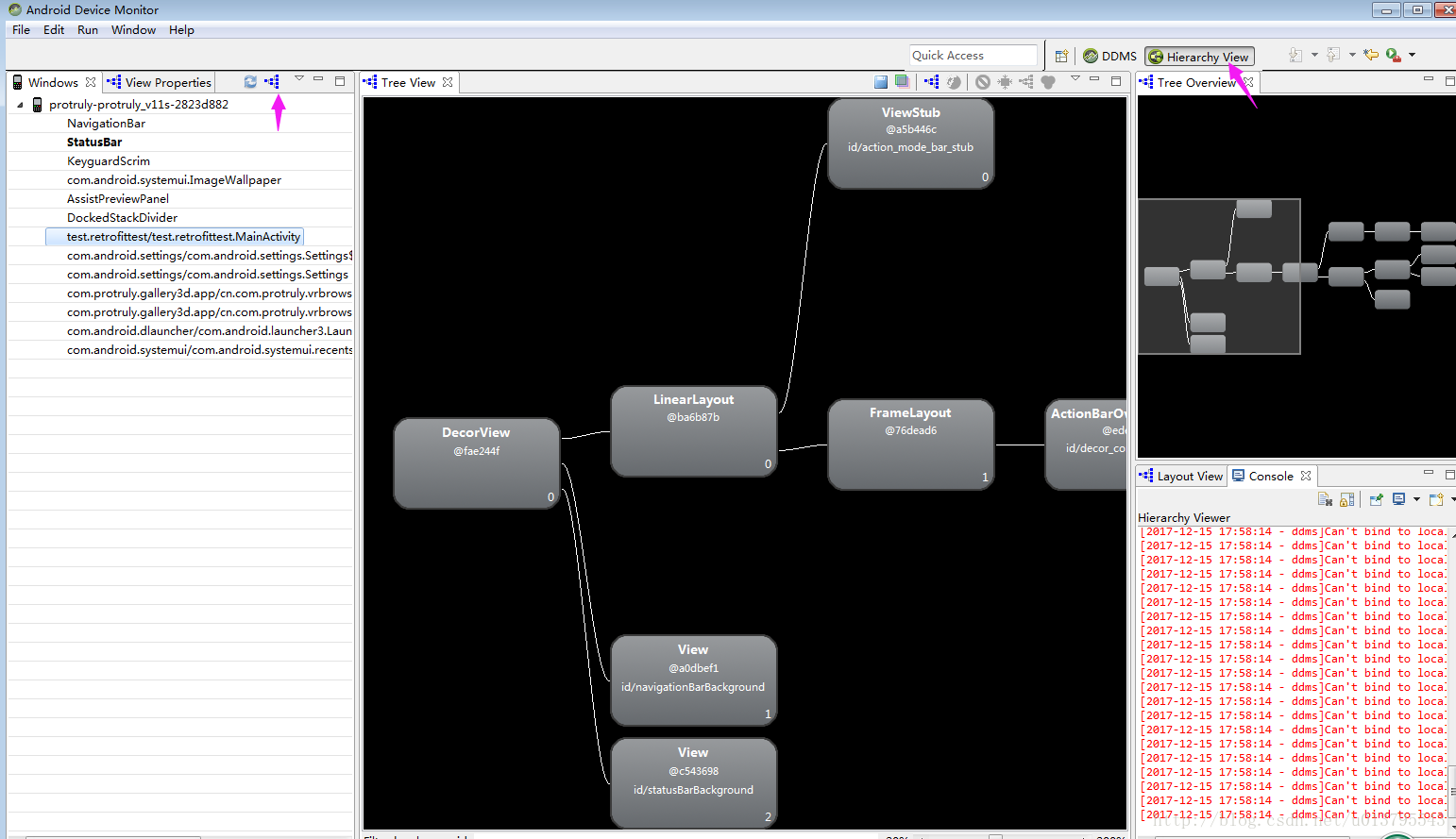Select the navigationBarBackground View node

694,680
